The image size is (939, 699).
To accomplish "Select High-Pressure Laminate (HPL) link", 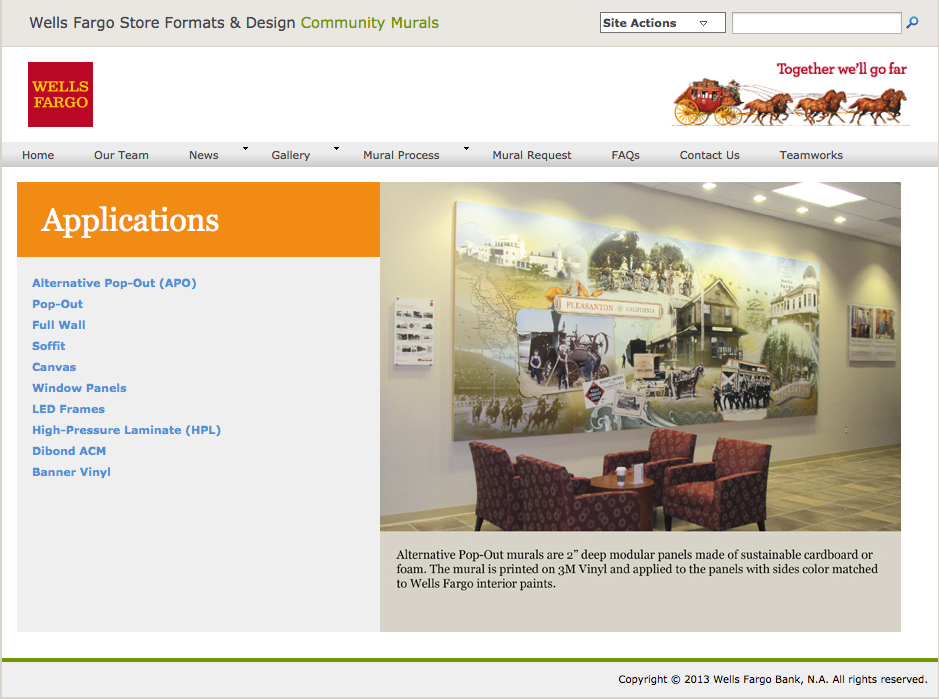I will [x=126, y=430].
